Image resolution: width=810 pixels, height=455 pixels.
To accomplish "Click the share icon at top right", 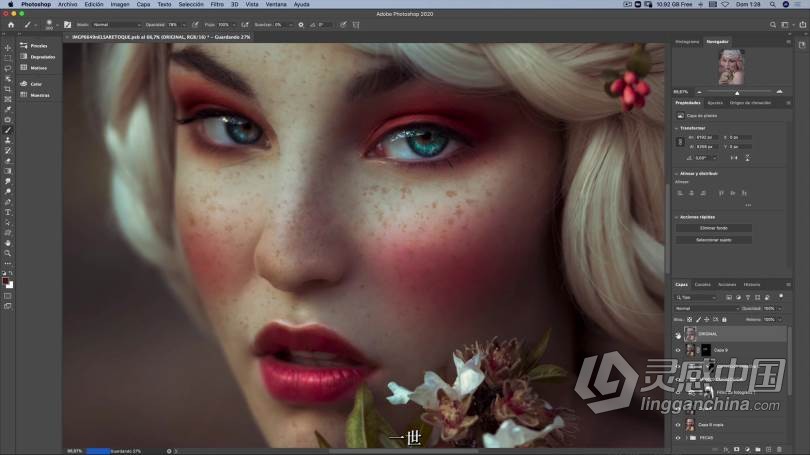I will [x=802, y=25].
